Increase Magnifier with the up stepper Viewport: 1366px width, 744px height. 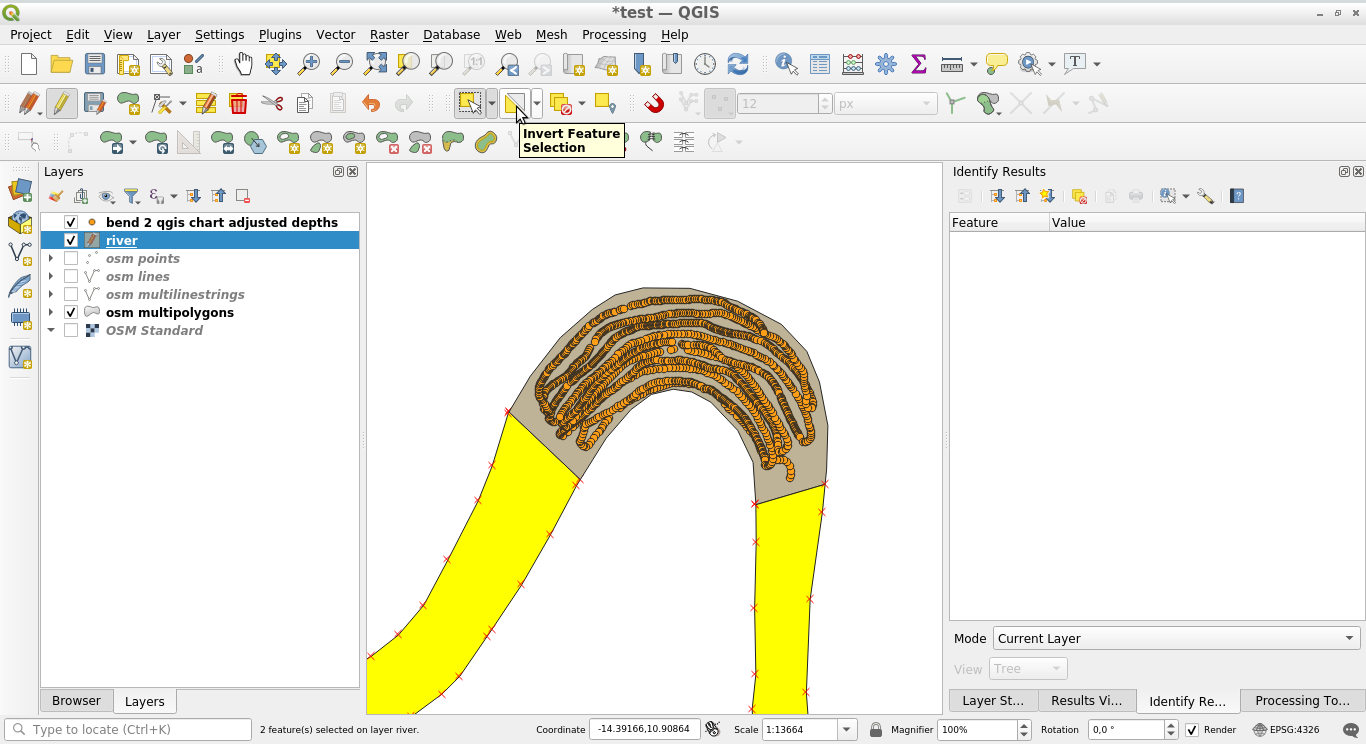[x=1024, y=725]
